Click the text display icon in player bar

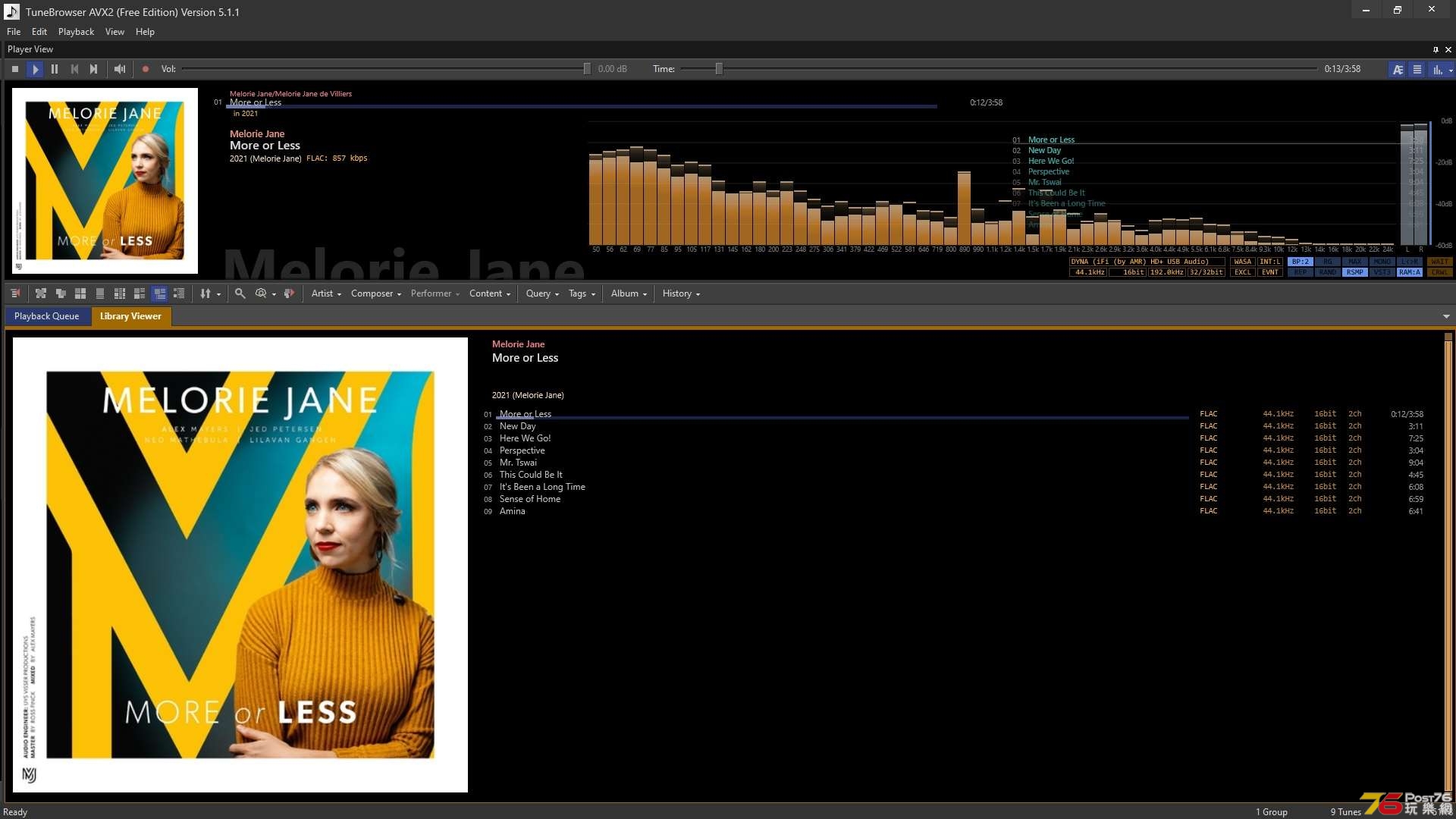pyautogui.click(x=1398, y=69)
